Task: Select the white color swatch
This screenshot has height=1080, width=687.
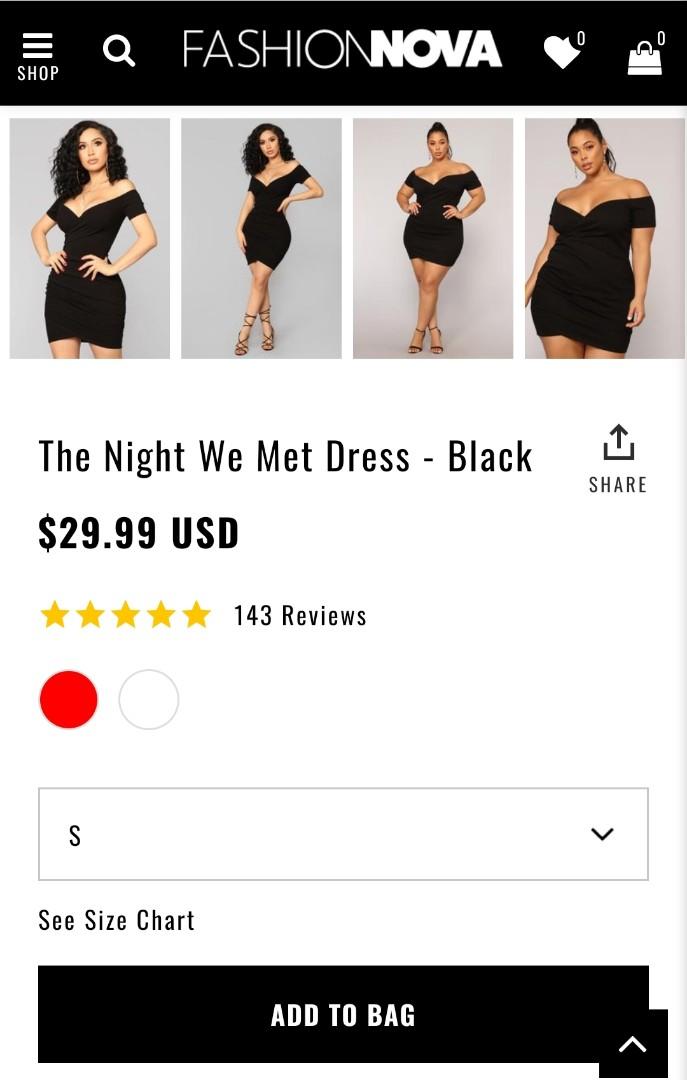Action: point(148,699)
